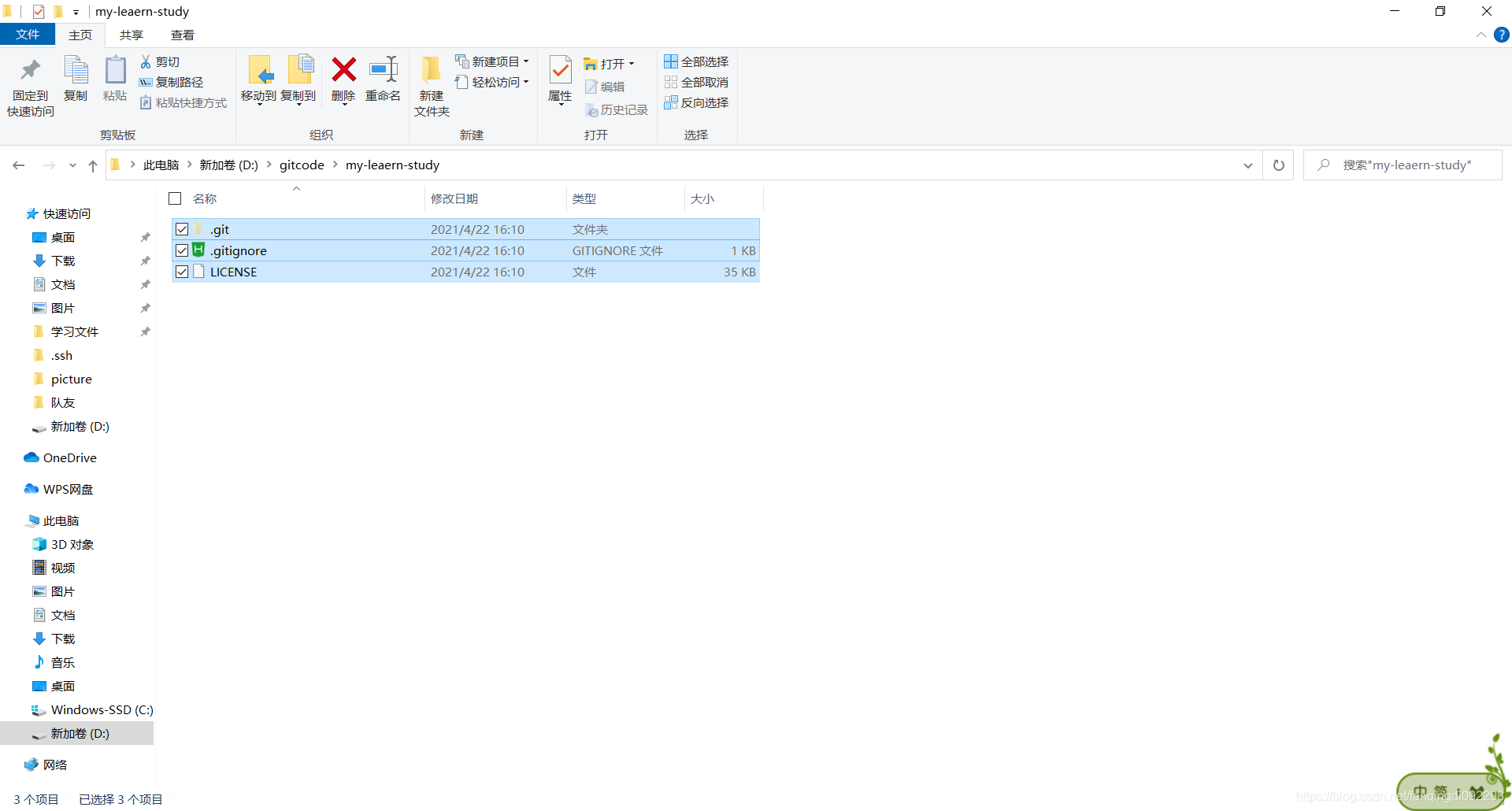Expand the chevron after gitcode in path

tap(335, 165)
